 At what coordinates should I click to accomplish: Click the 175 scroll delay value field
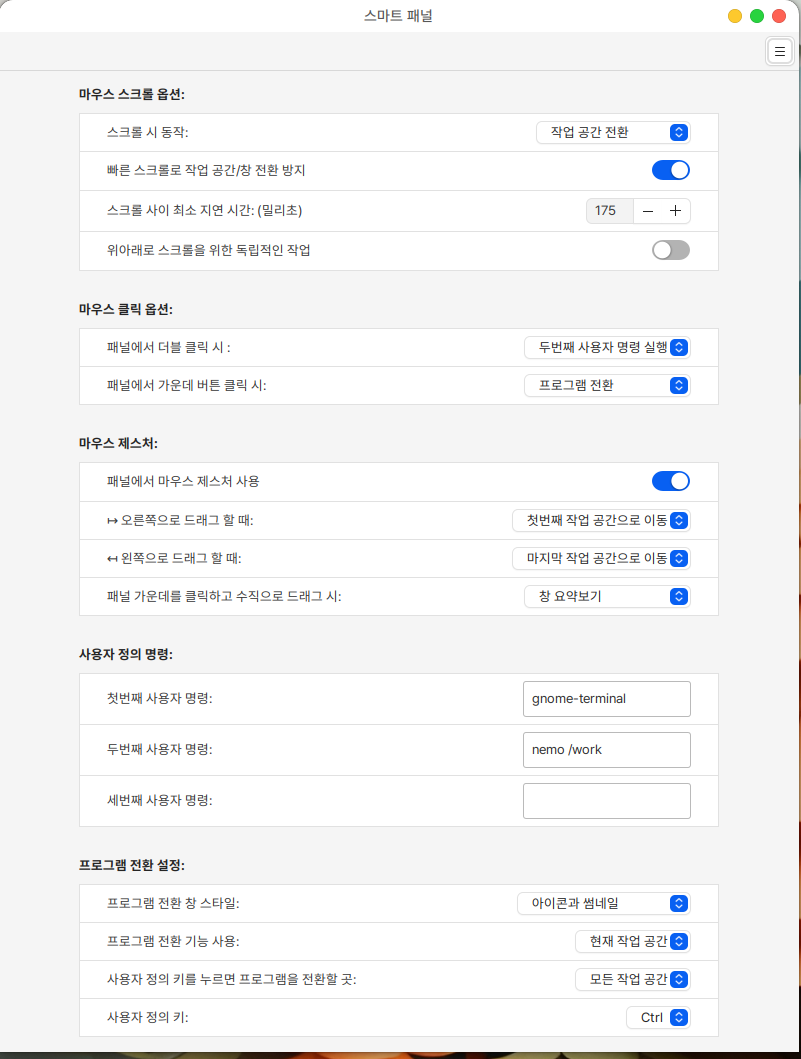(x=610, y=211)
